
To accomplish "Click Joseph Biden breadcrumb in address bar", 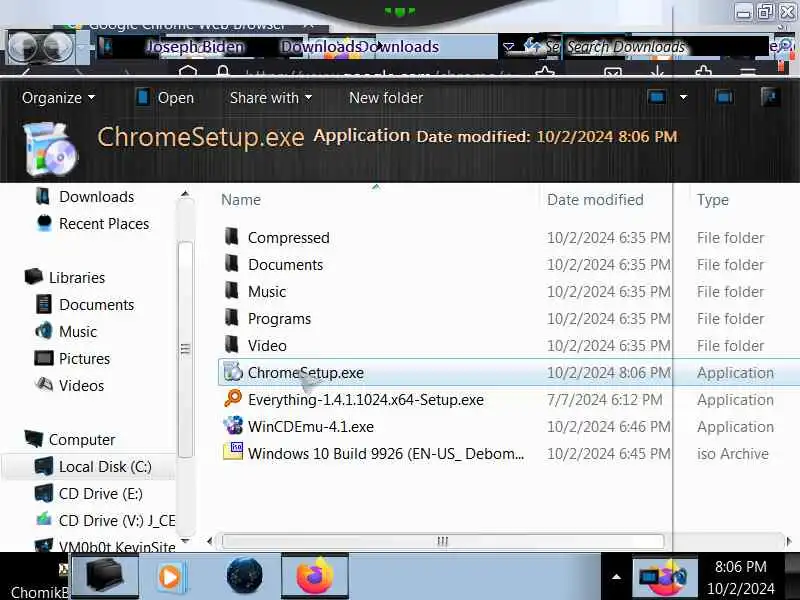I will [195, 47].
